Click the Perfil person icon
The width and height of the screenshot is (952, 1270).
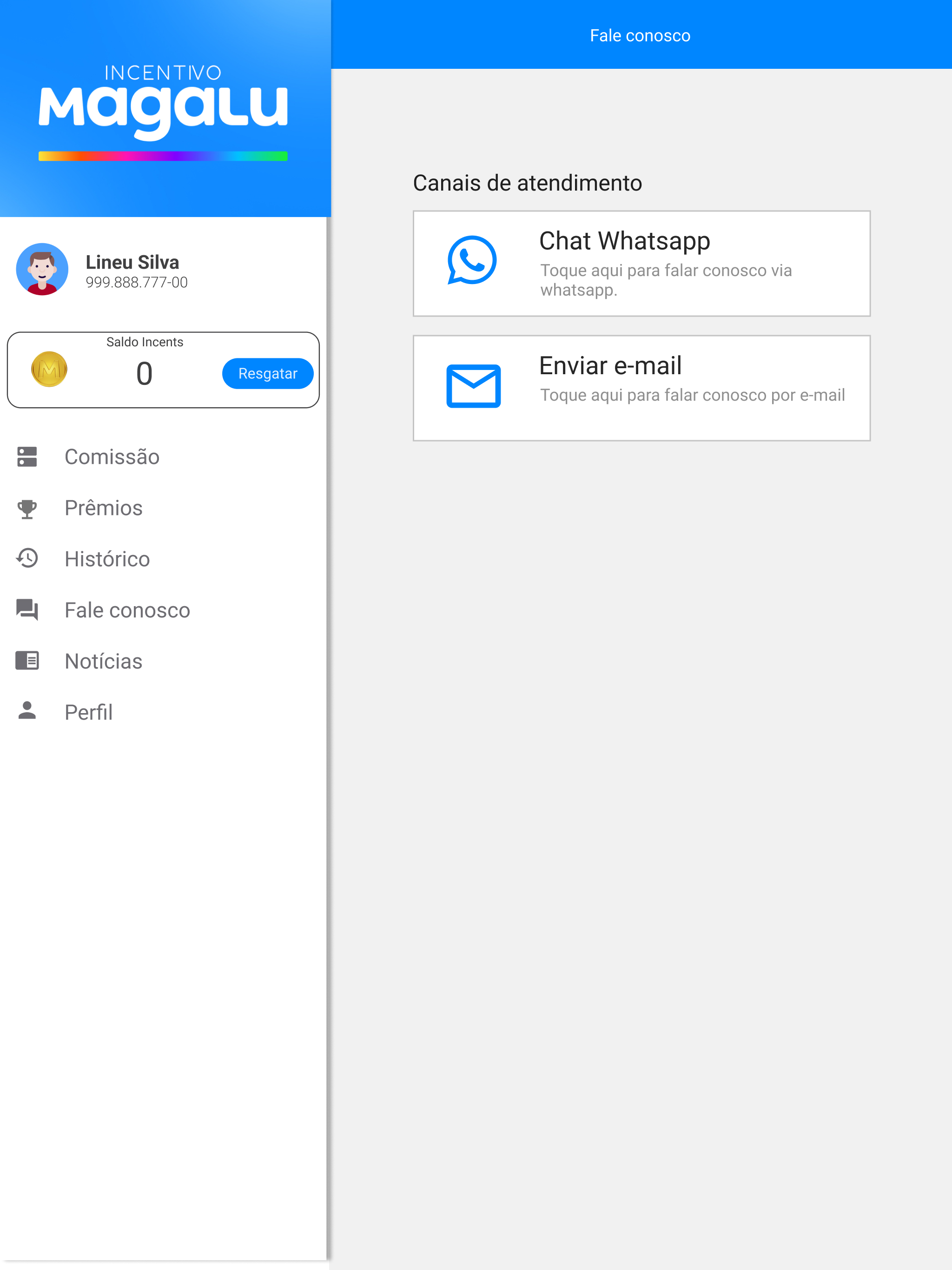(x=27, y=711)
